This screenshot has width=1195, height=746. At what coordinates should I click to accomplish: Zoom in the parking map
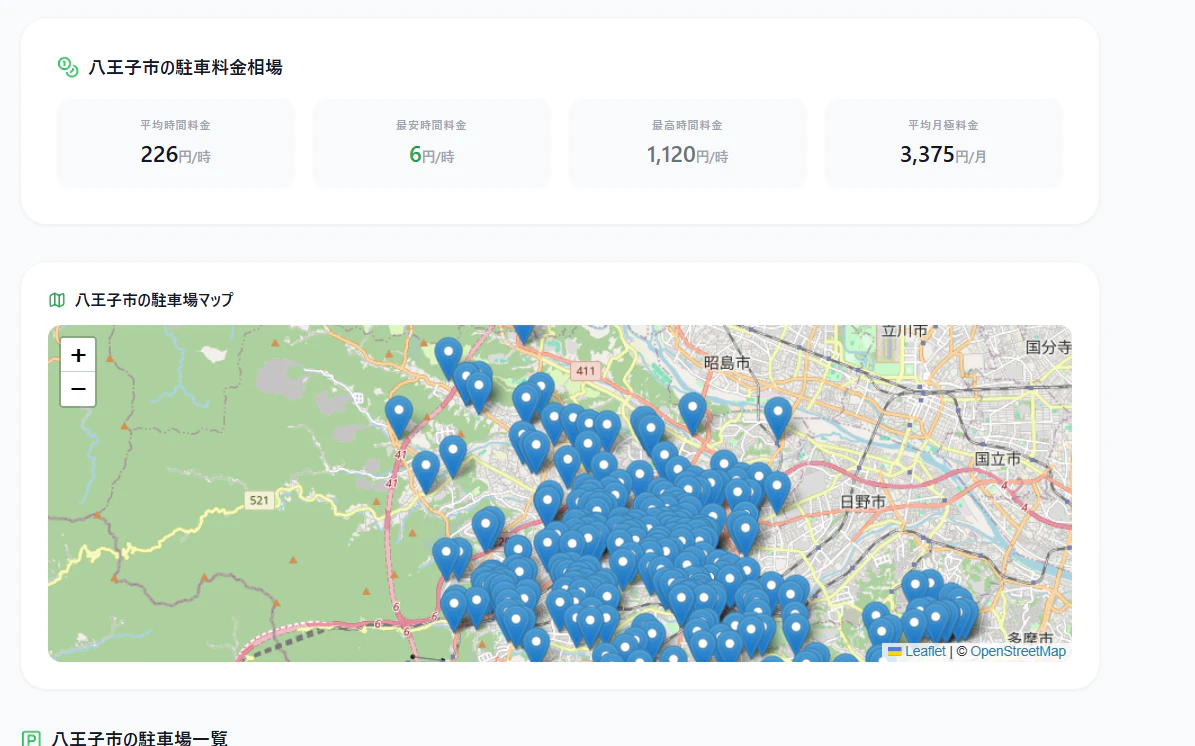point(78,355)
